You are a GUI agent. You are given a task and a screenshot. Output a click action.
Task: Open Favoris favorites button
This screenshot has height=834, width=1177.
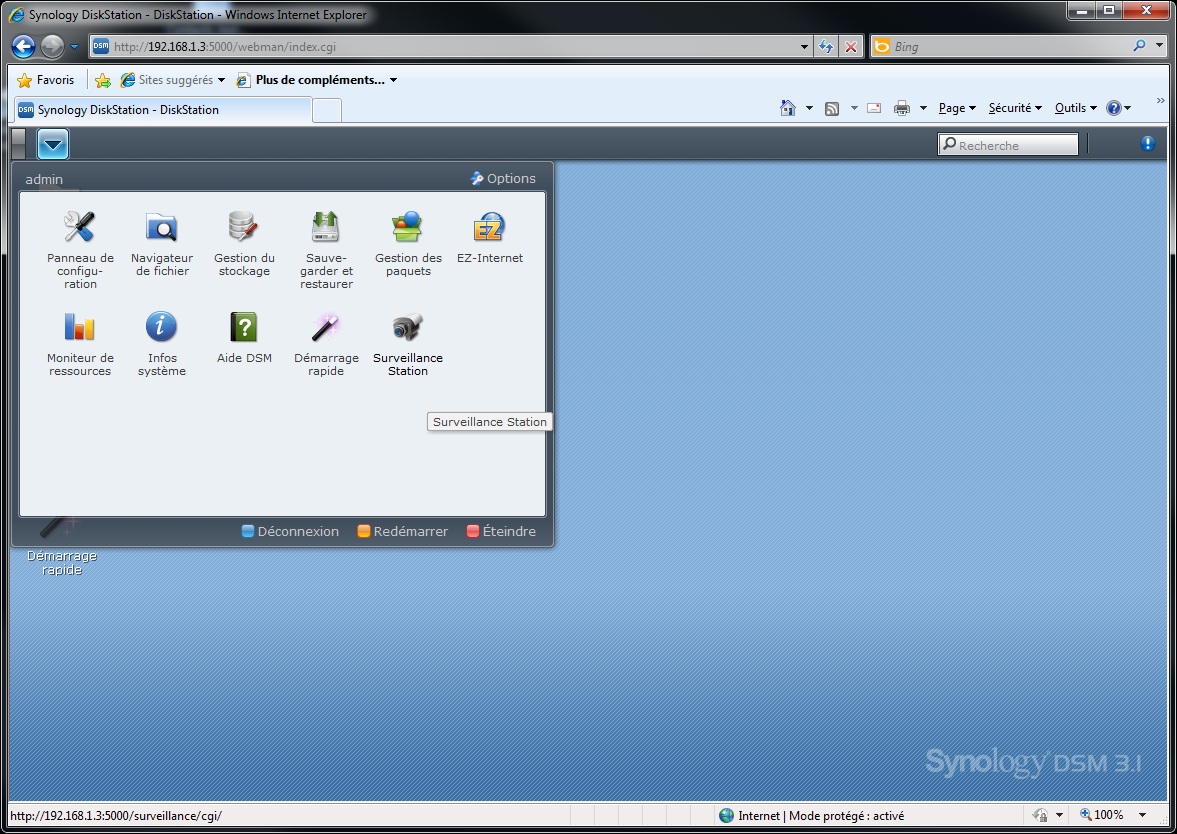(46, 80)
